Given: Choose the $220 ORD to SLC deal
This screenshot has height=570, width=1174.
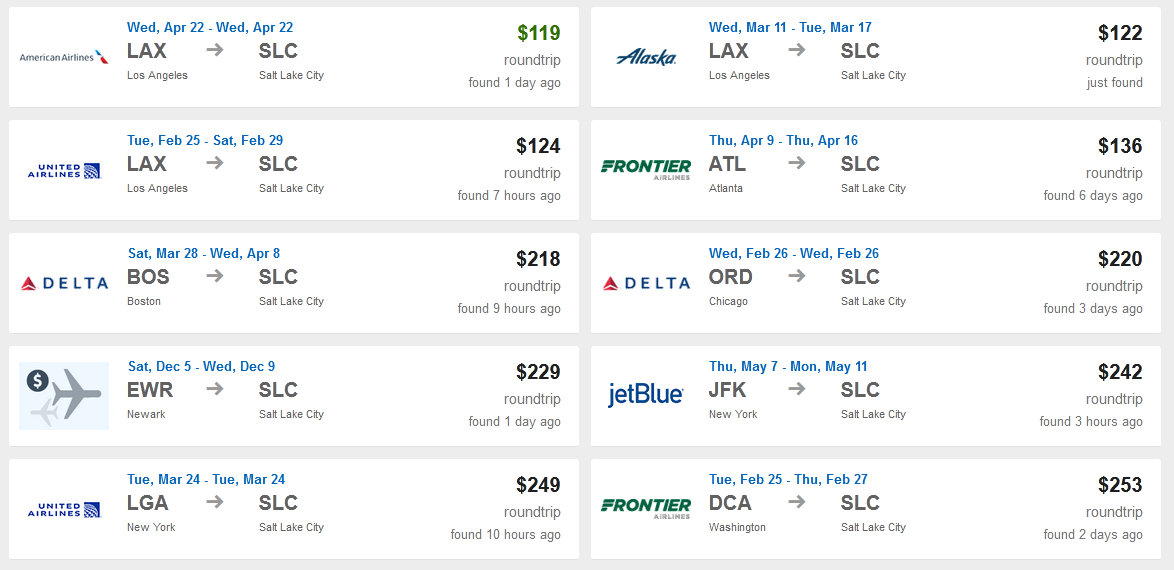Looking at the screenshot, I should [875, 282].
